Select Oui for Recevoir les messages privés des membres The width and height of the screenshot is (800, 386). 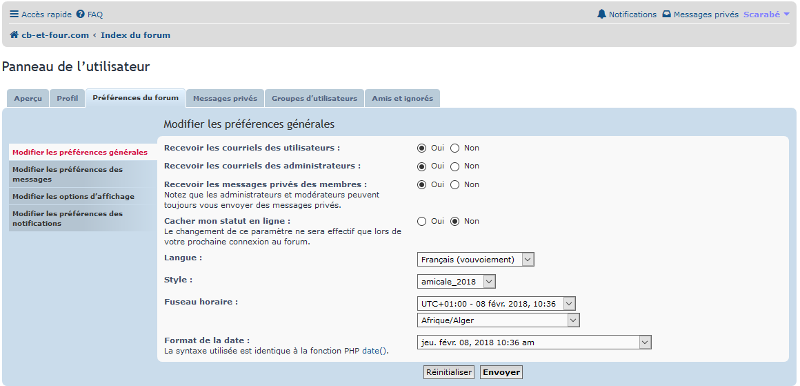coord(421,185)
